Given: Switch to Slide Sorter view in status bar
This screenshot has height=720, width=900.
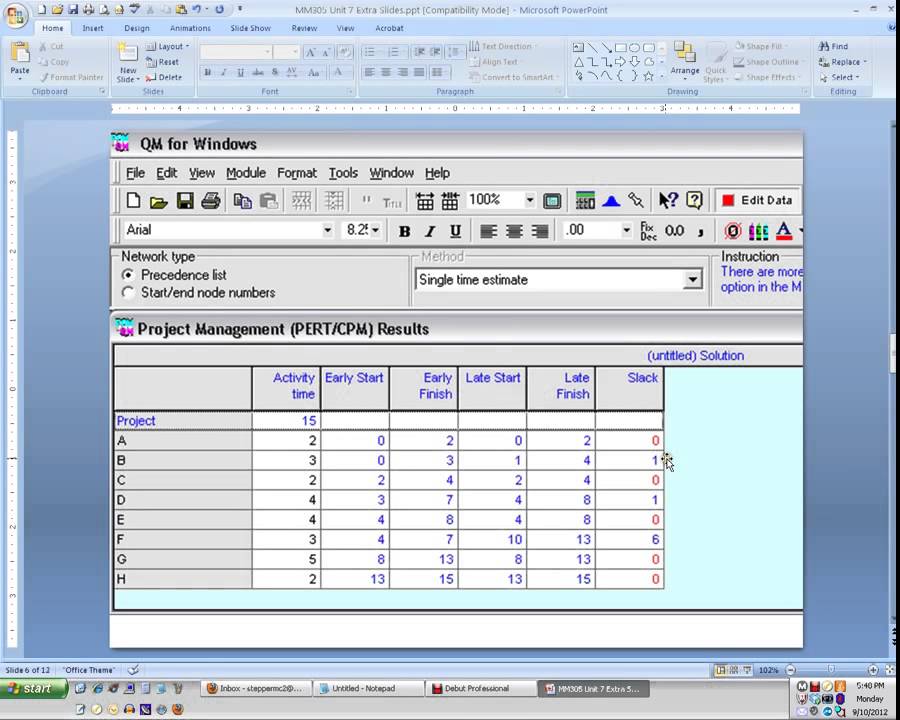Looking at the screenshot, I should (x=734, y=670).
